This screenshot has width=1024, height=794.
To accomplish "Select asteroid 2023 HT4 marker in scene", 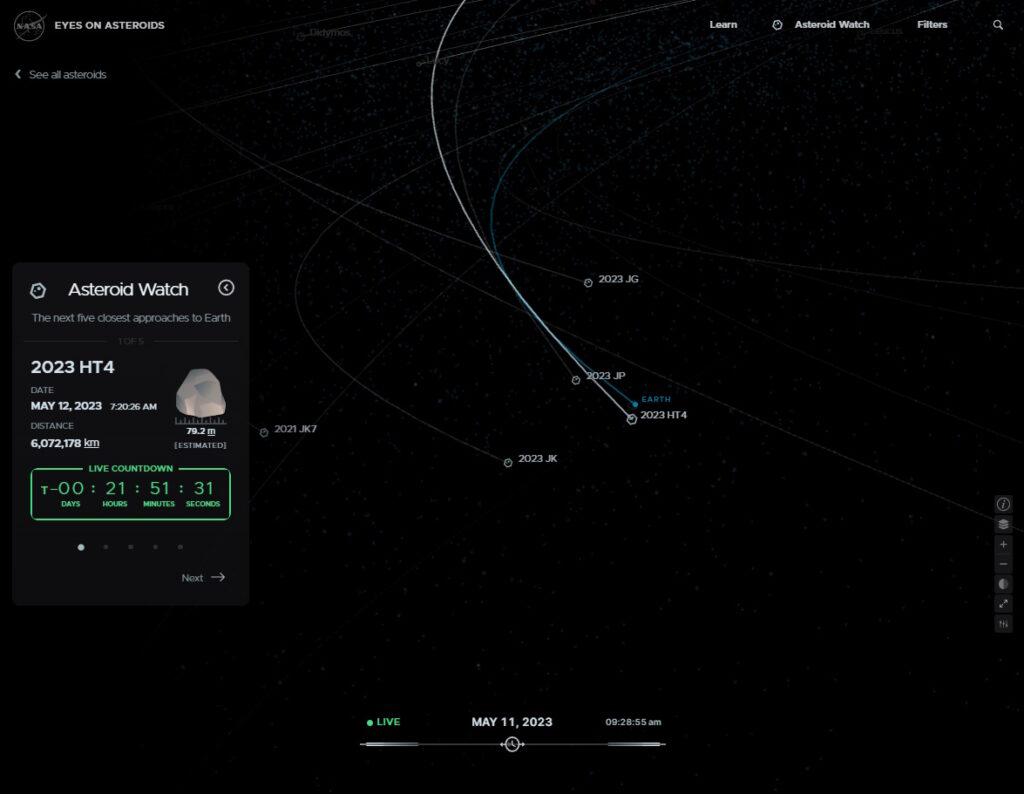I will [x=632, y=419].
